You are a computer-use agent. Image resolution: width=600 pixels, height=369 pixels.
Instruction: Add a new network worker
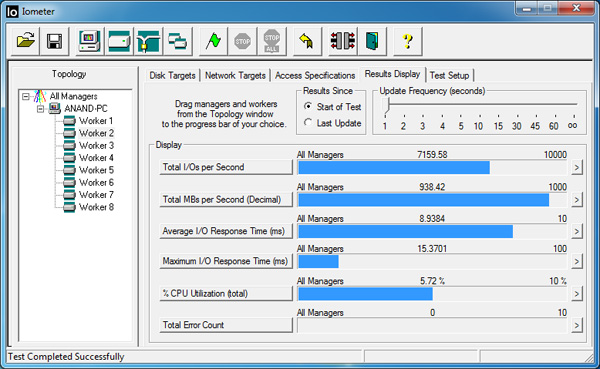point(148,41)
